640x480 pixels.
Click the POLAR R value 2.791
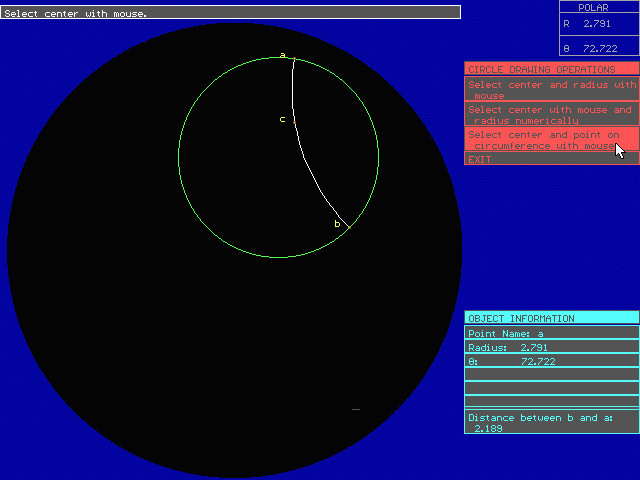click(597, 24)
